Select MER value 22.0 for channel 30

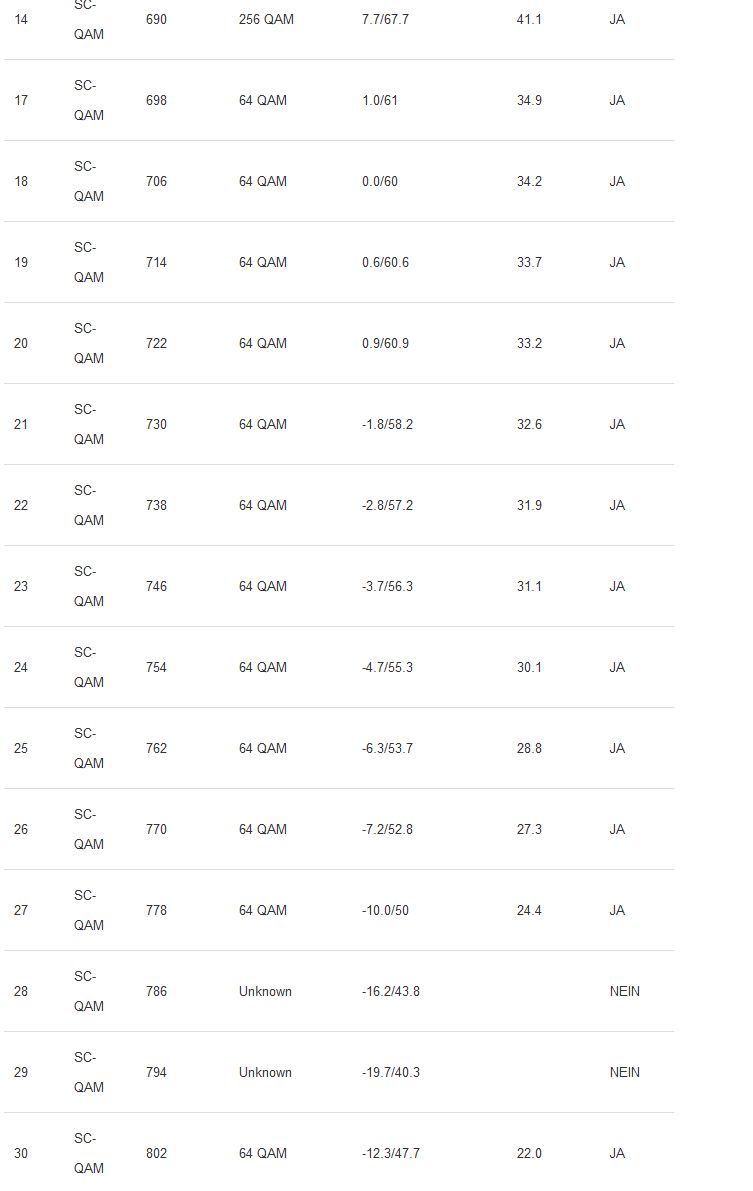pos(529,1153)
